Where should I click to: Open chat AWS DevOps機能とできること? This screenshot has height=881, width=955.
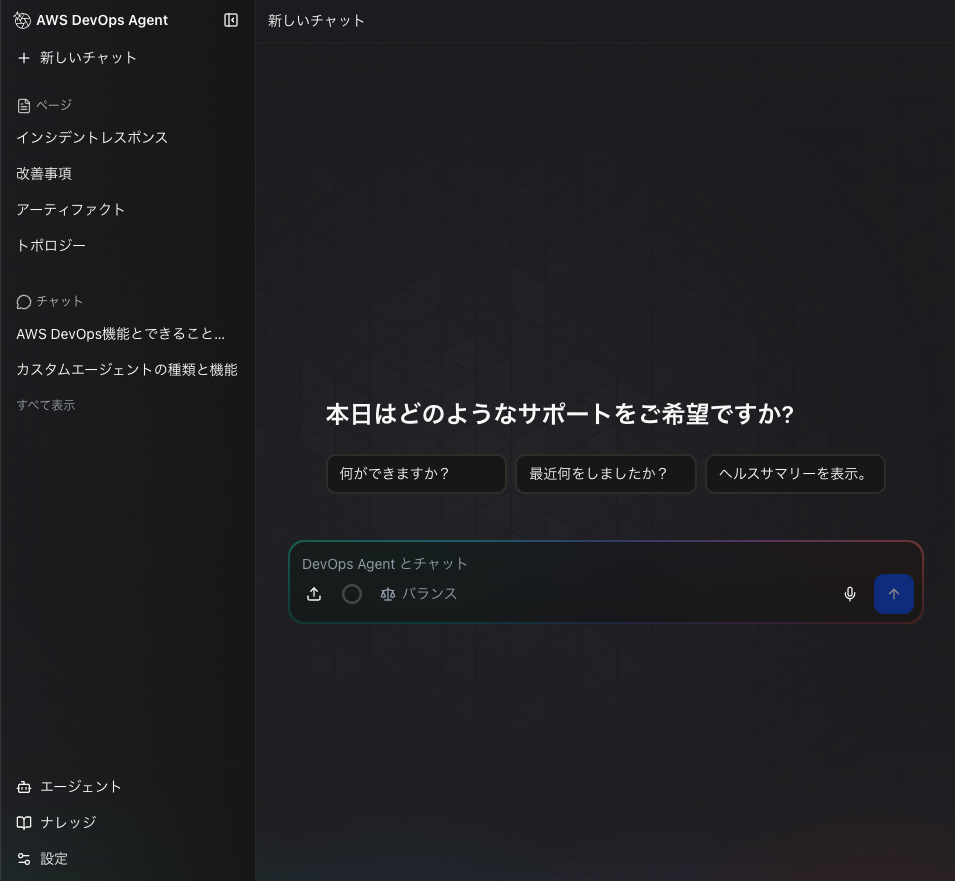(x=121, y=334)
